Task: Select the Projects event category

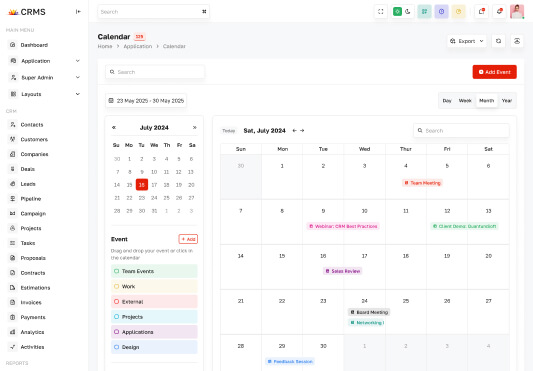Action: [x=154, y=317]
